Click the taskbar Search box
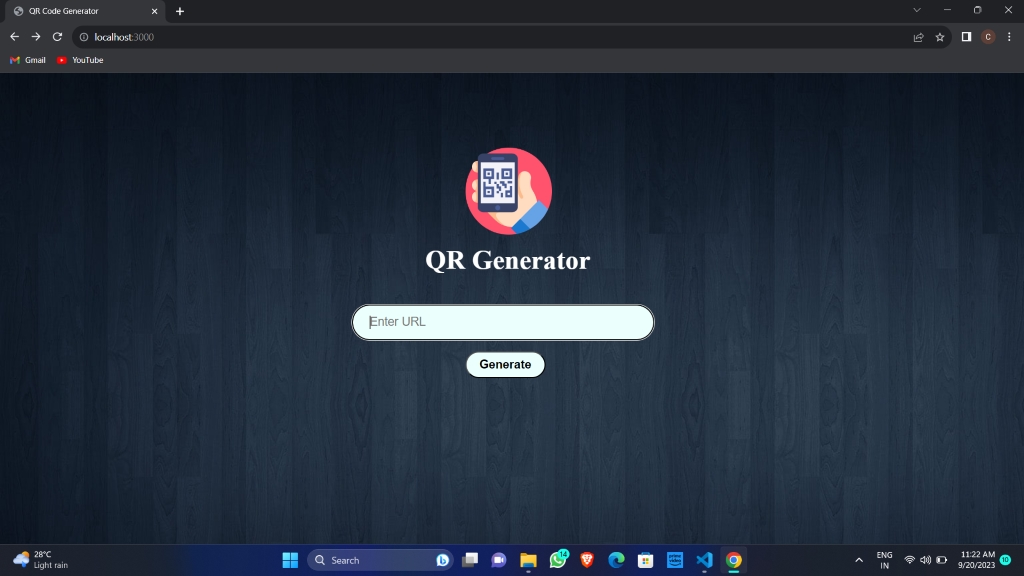The width and height of the screenshot is (1024, 576). (x=380, y=560)
